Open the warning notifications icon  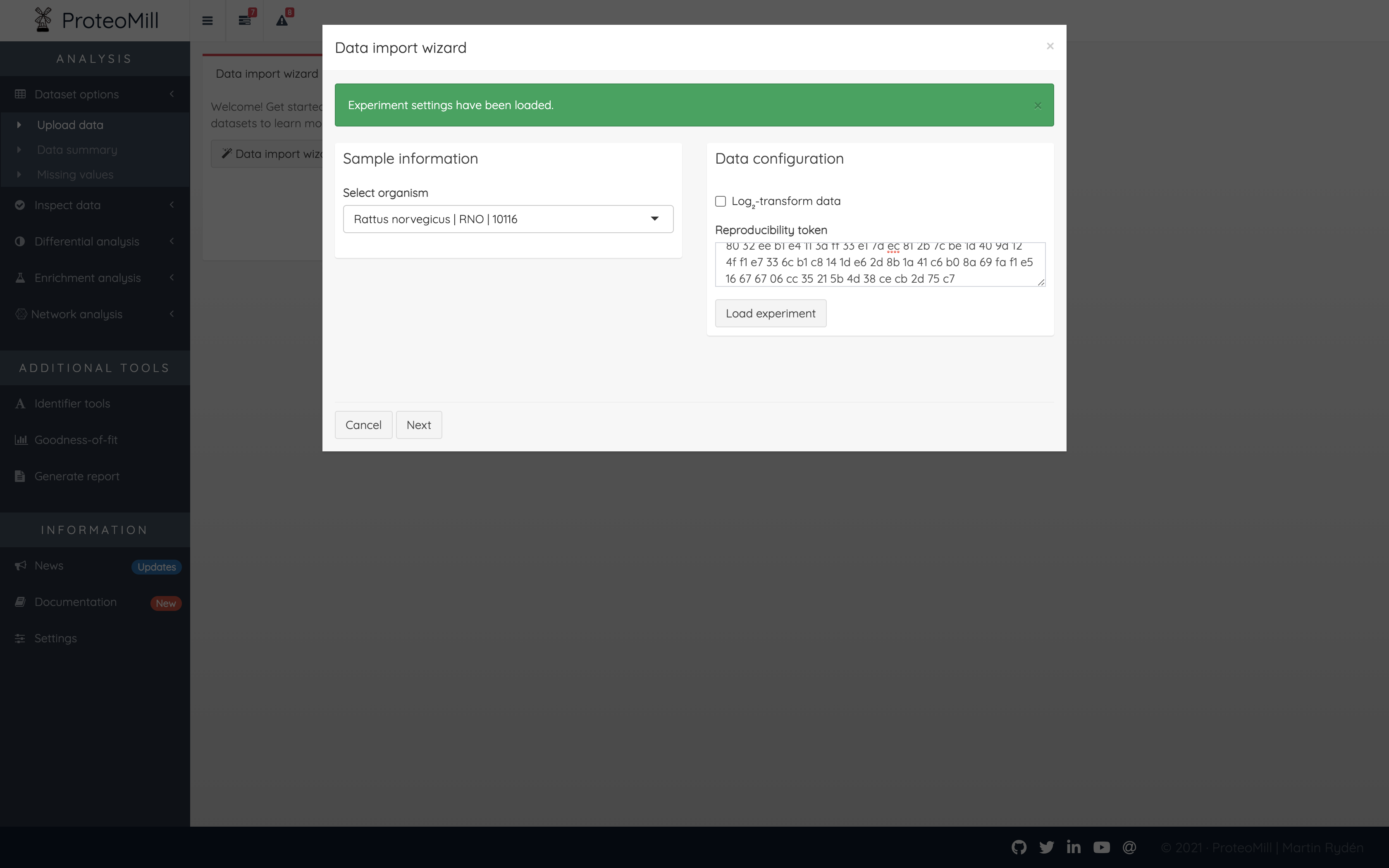point(282,21)
